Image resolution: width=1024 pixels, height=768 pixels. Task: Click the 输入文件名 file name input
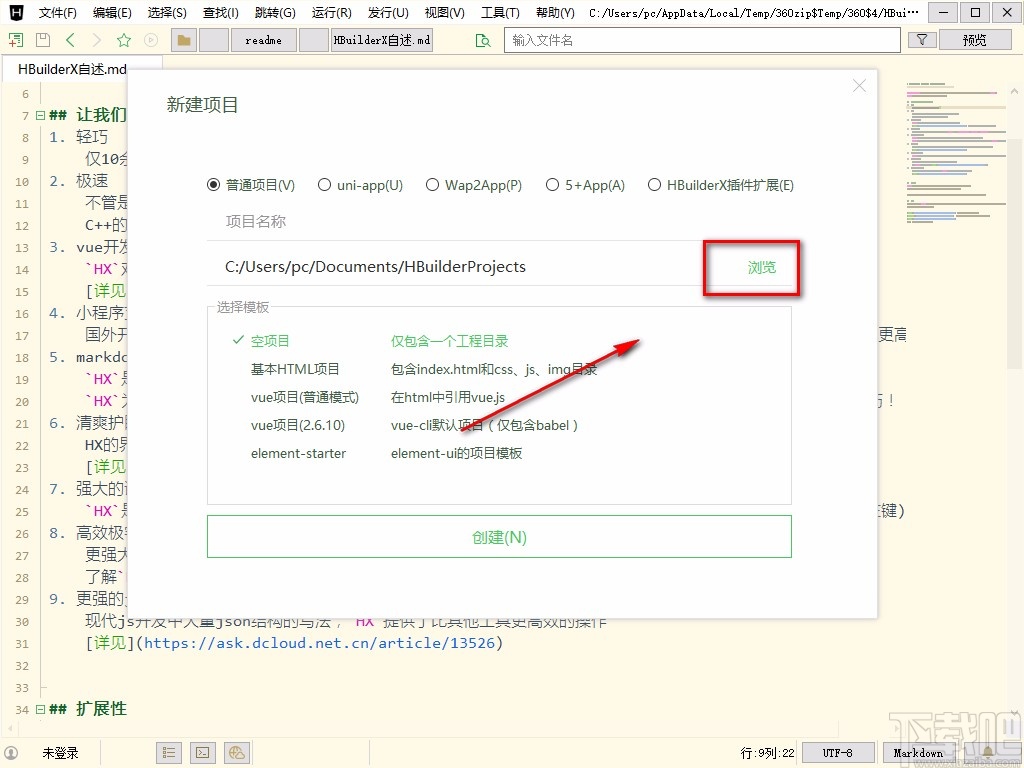click(702, 40)
